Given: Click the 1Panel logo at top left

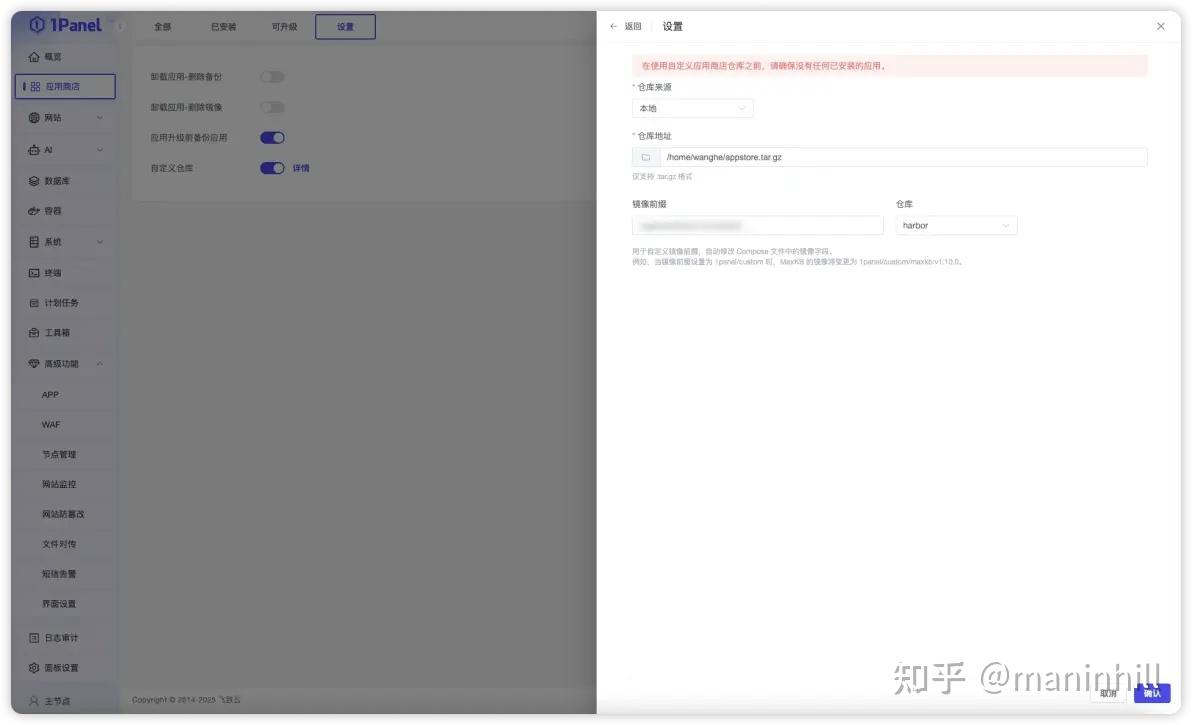Looking at the screenshot, I should [x=63, y=25].
